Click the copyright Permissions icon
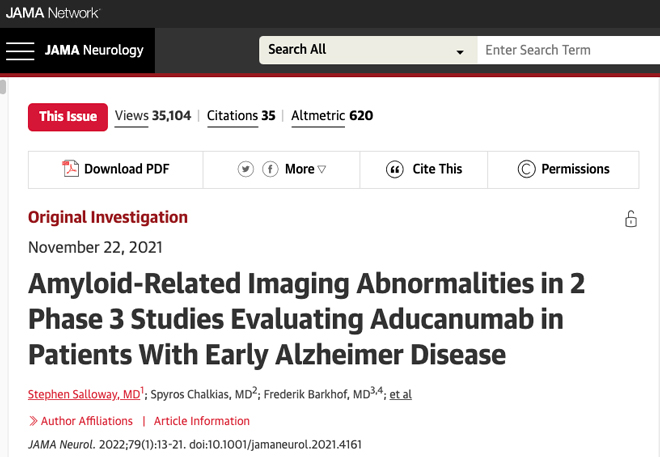660x457 pixels. tap(527, 169)
